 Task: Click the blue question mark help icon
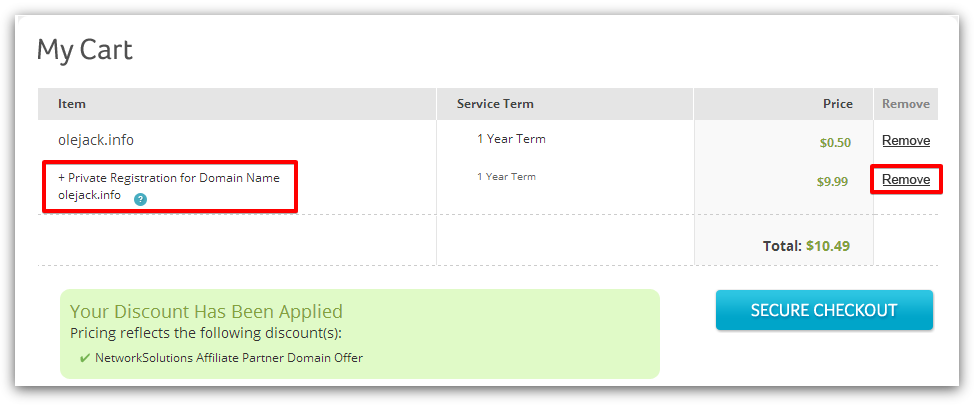(x=140, y=199)
